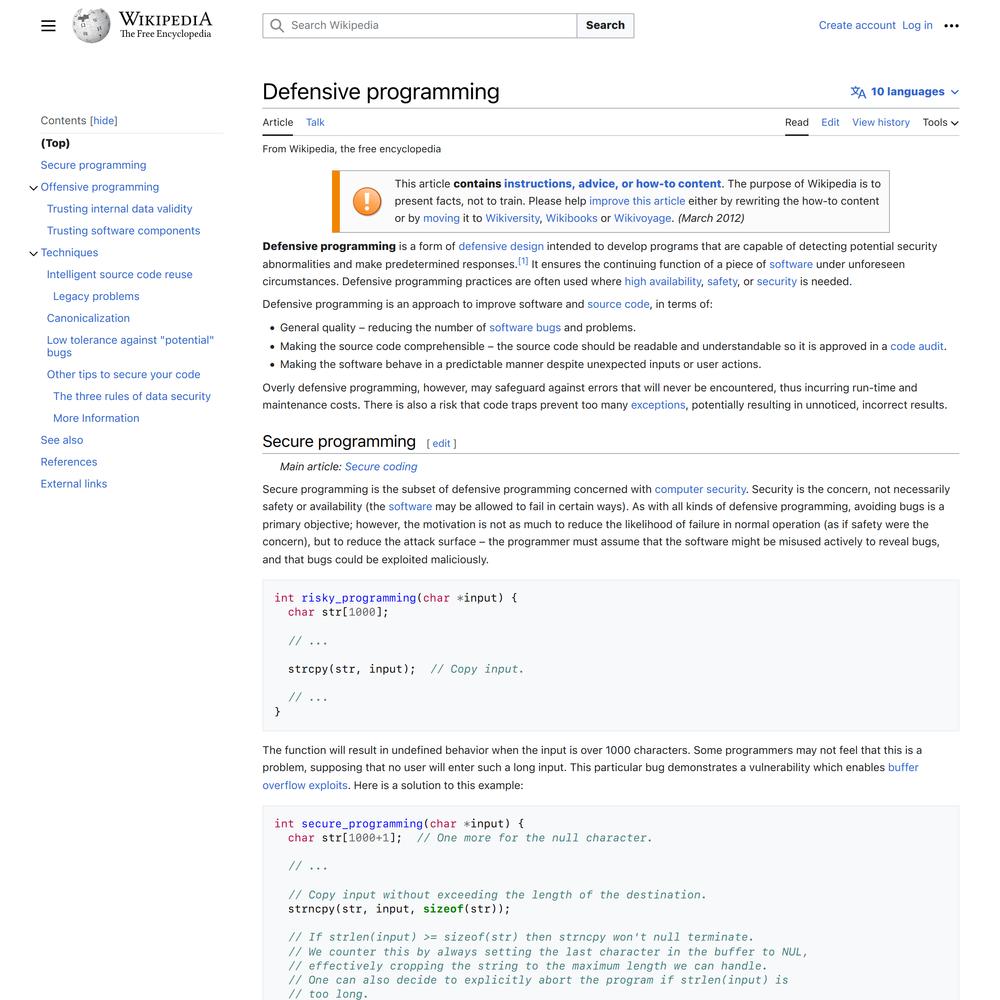Image resolution: width=1000 pixels, height=1000 pixels.
Task: Follow the safety link in the intro
Action: point(722,281)
